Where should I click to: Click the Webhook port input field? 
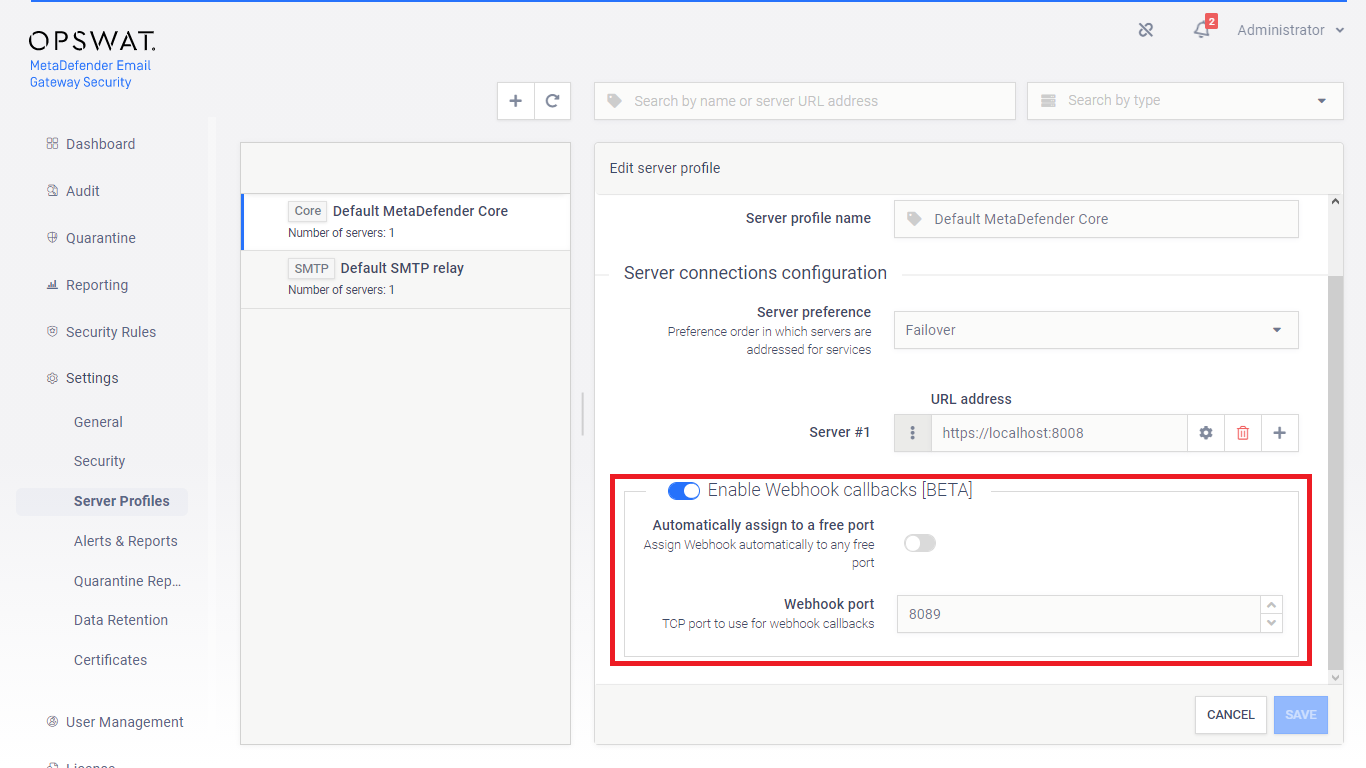[1078, 614]
